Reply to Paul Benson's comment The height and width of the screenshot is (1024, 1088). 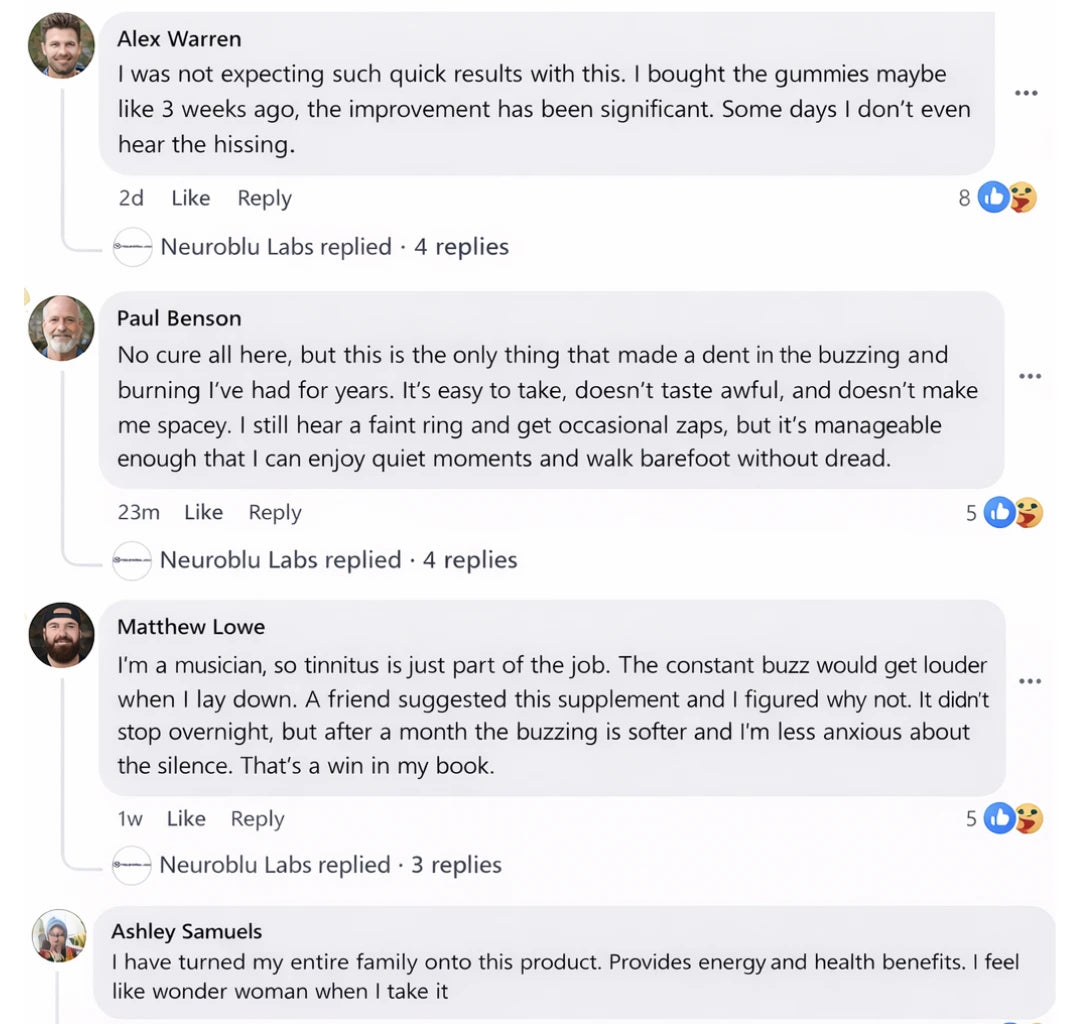point(275,512)
